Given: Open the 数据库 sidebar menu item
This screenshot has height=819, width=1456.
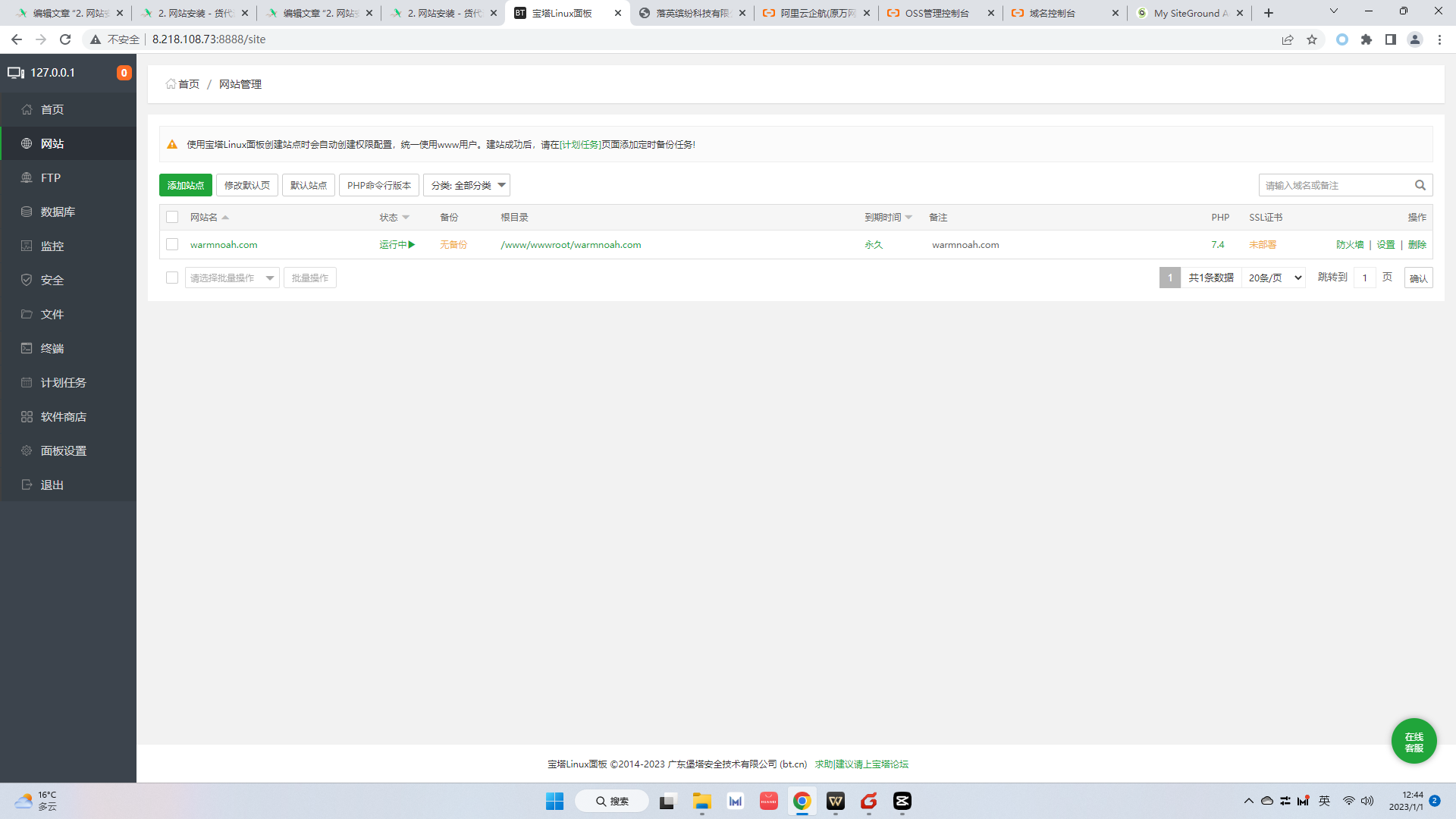Looking at the screenshot, I should [58, 212].
